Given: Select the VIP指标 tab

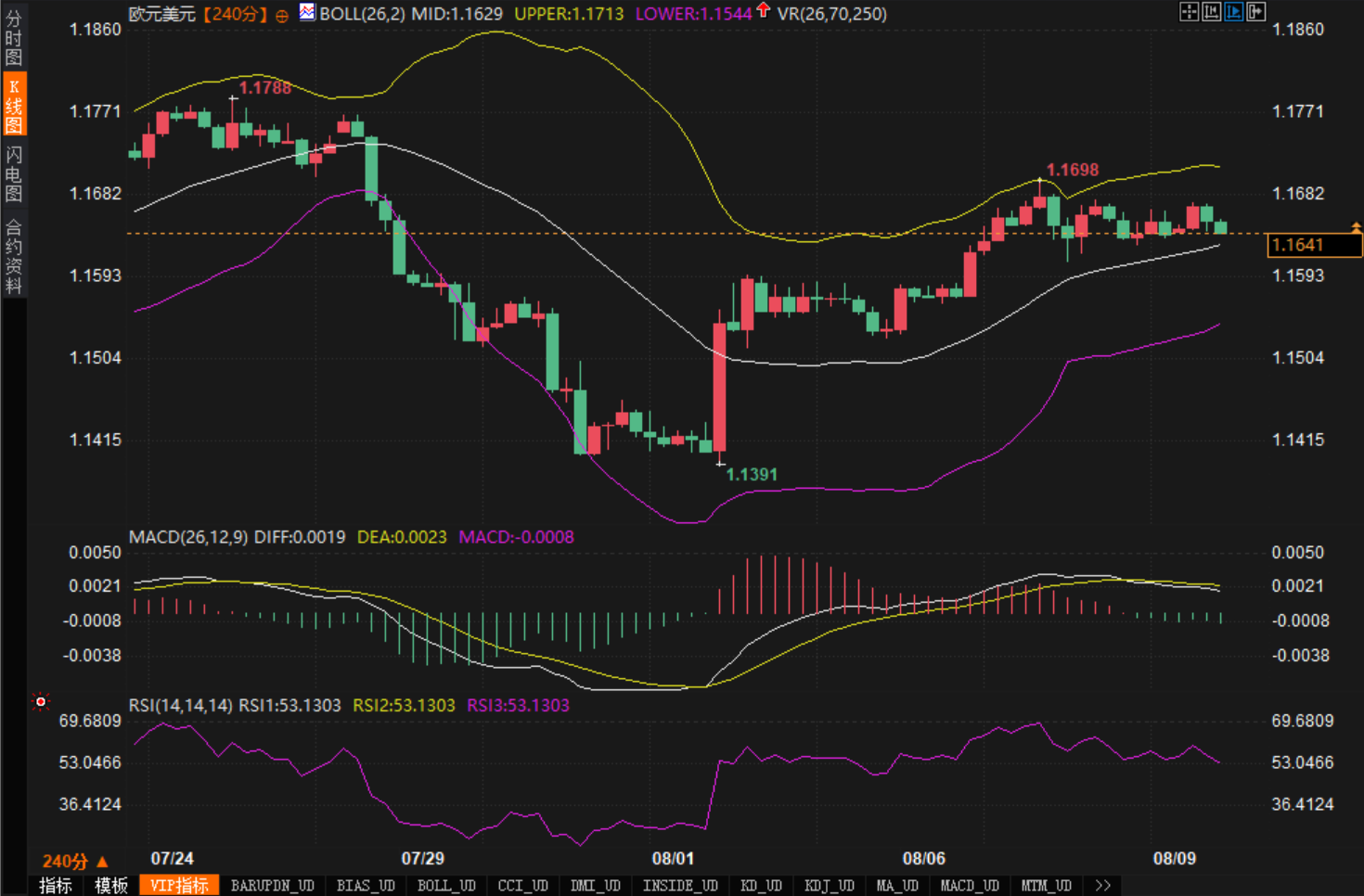Looking at the screenshot, I should click(179, 885).
